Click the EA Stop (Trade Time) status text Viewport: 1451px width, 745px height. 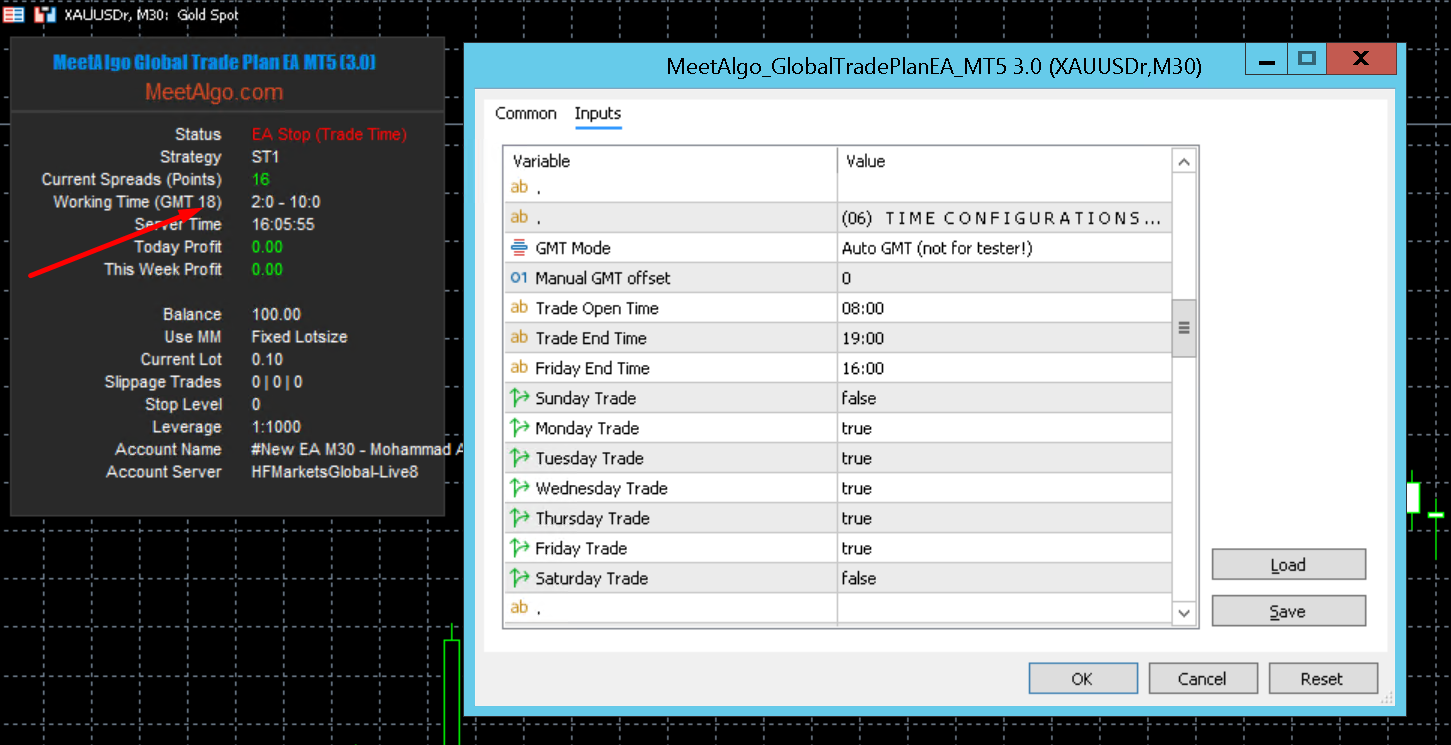click(x=329, y=134)
